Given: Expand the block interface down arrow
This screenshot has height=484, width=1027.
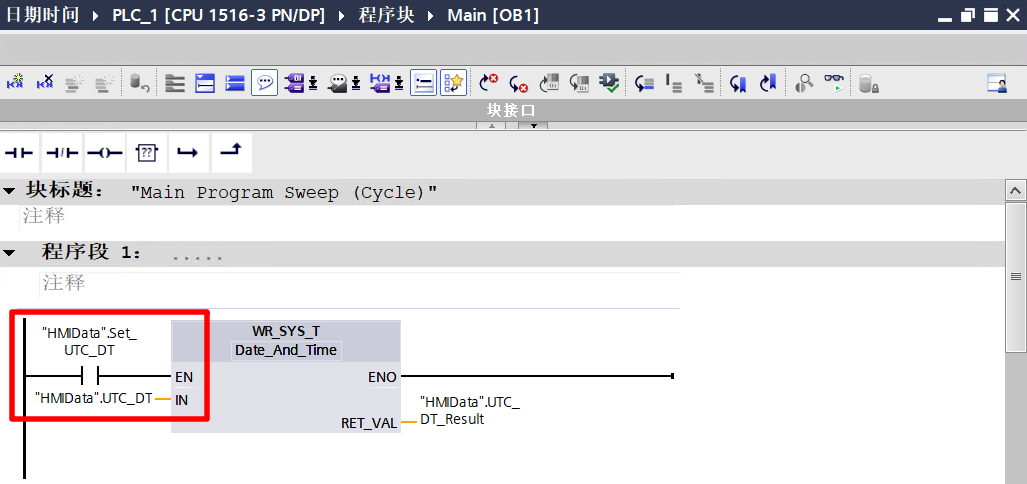Looking at the screenshot, I should click(x=534, y=125).
